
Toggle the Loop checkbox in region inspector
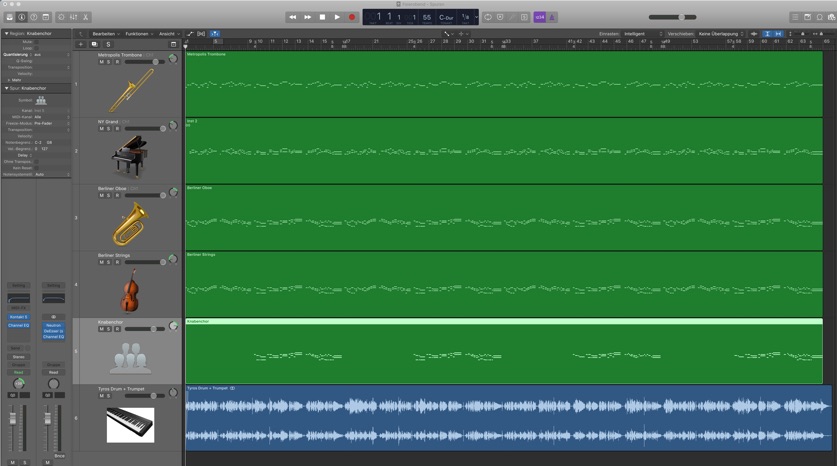(x=36, y=48)
